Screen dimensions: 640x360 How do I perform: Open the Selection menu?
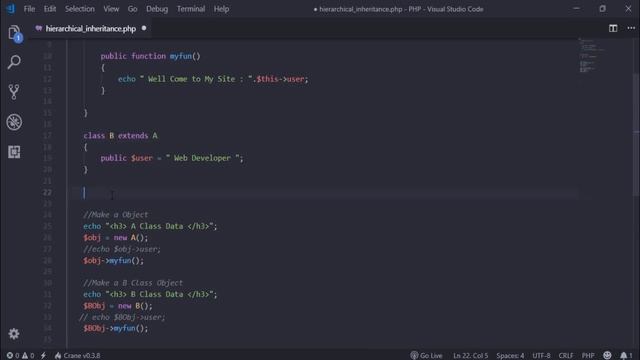pyautogui.click(x=80, y=9)
